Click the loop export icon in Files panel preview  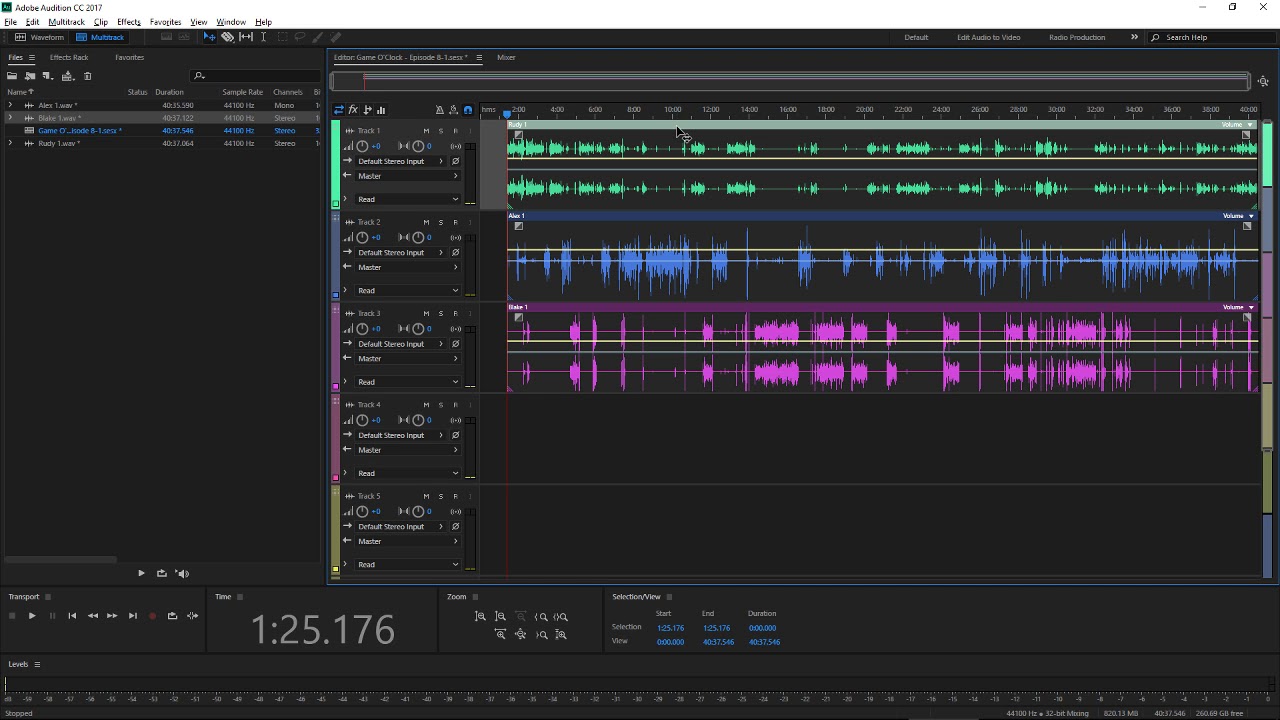click(161, 573)
